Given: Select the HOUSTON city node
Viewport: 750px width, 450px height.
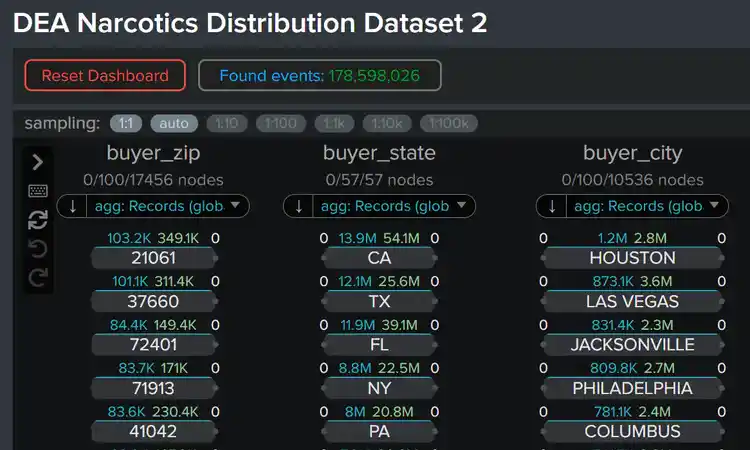Looking at the screenshot, I should 632,258.
